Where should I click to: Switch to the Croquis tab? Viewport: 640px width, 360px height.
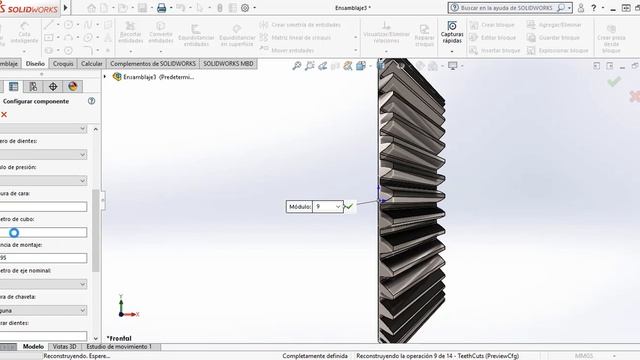tap(63, 64)
